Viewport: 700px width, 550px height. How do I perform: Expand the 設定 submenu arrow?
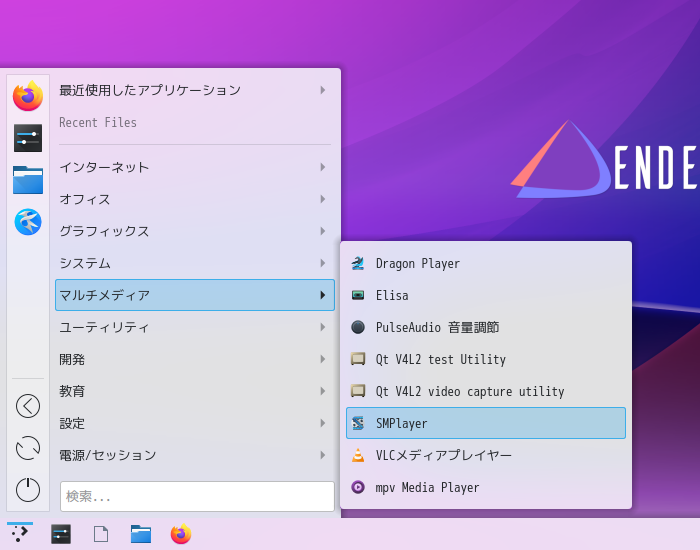coord(323,423)
